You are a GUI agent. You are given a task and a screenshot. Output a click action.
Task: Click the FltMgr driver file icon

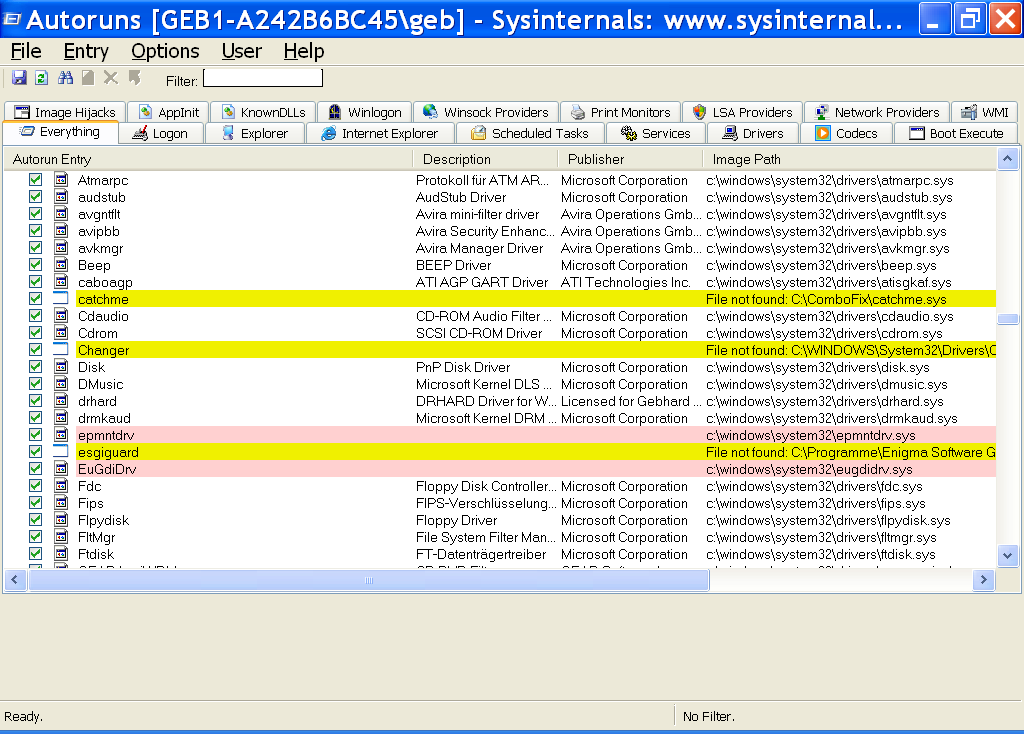[x=61, y=536]
